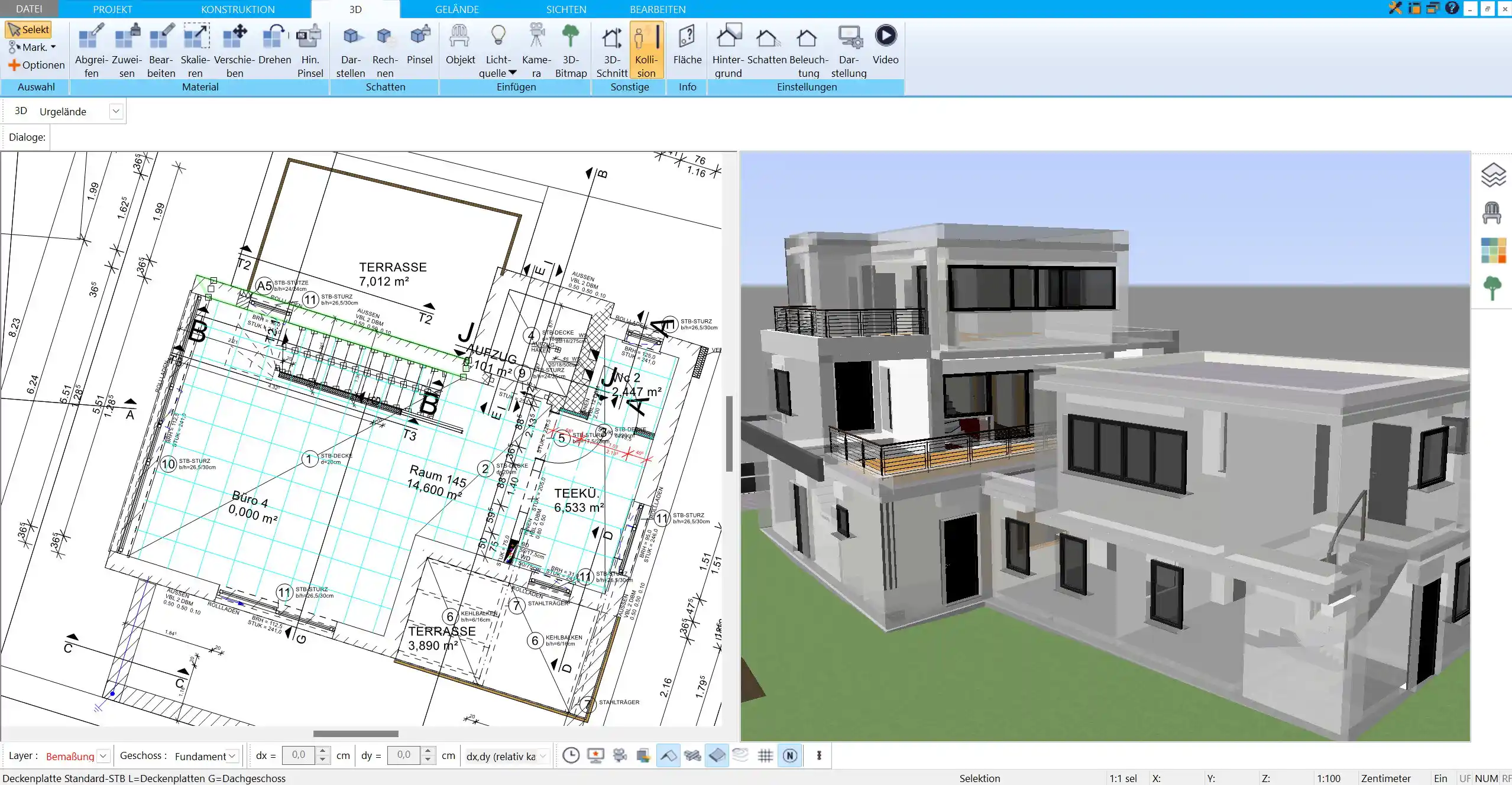This screenshot has width=1512, height=785.
Task: Pick the Verschieben material tool
Action: 234,51
